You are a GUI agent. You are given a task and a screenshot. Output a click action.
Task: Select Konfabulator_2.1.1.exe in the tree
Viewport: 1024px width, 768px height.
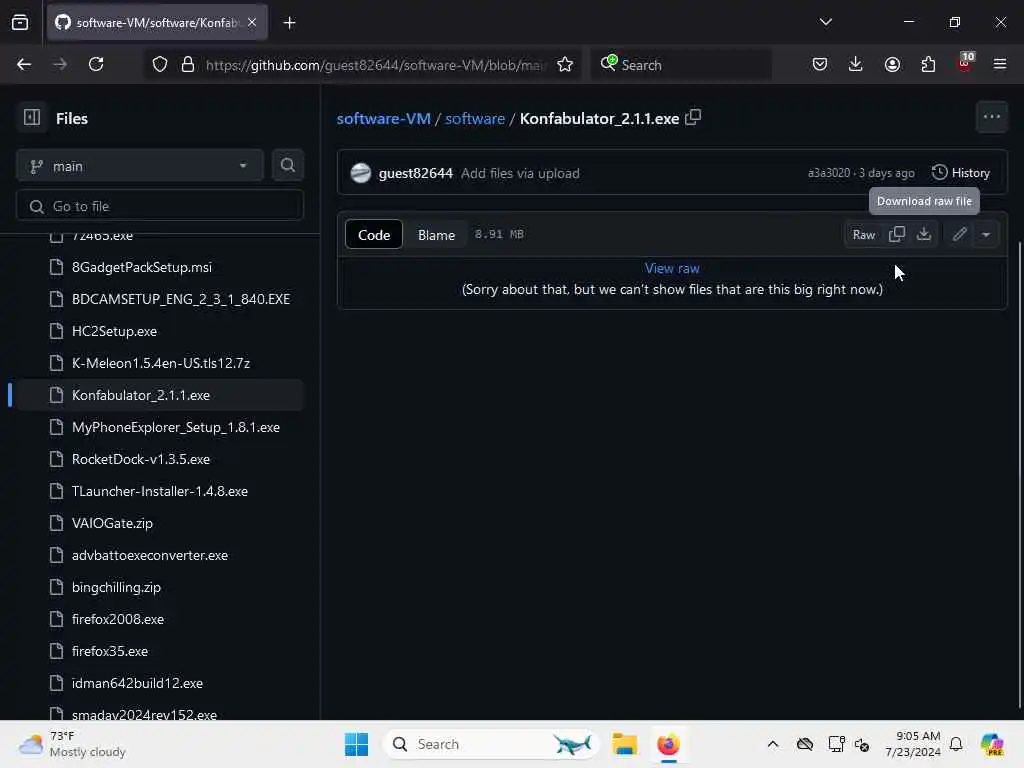pyautogui.click(x=160, y=395)
